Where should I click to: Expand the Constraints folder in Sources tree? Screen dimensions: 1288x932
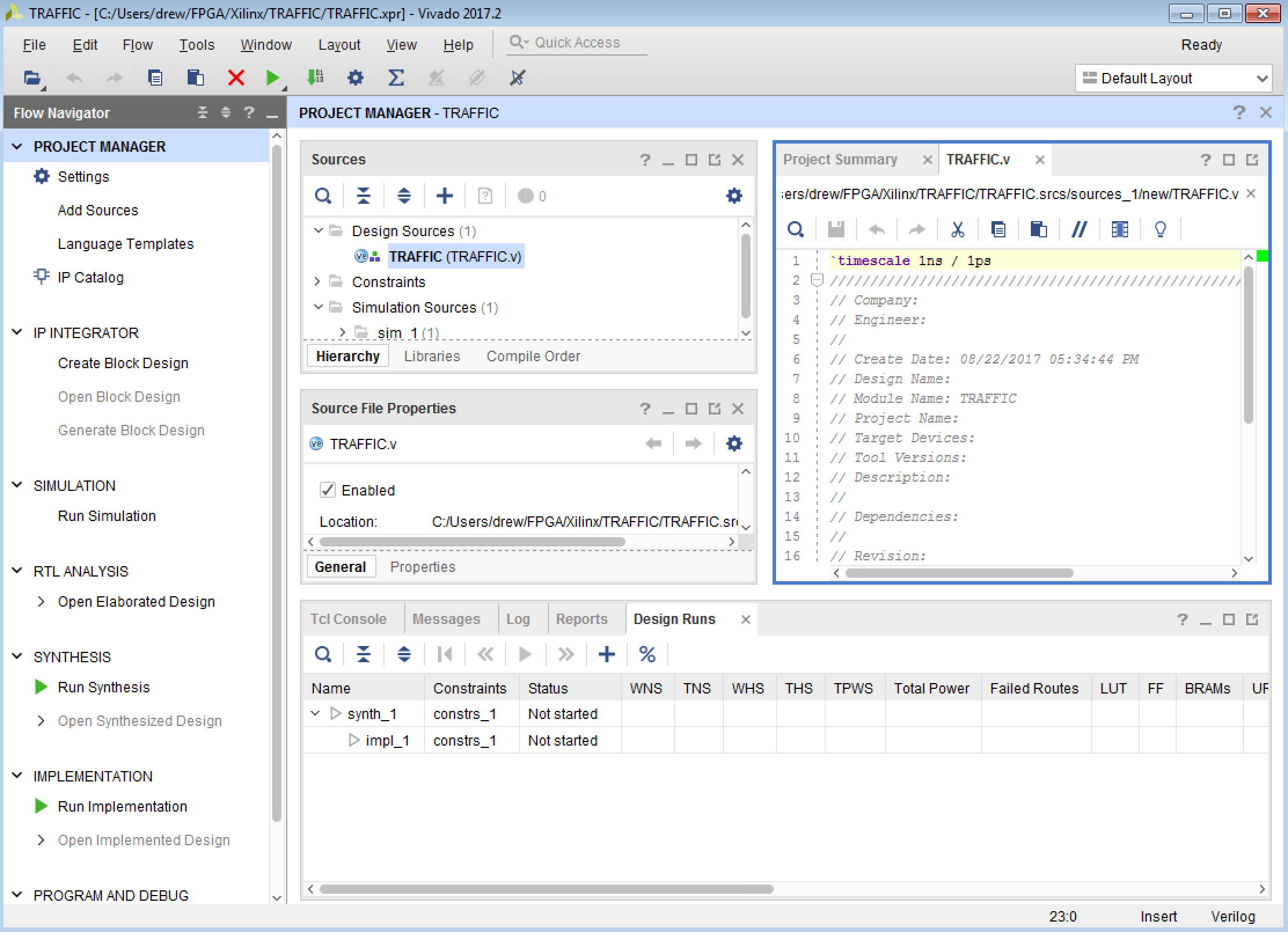tap(317, 281)
